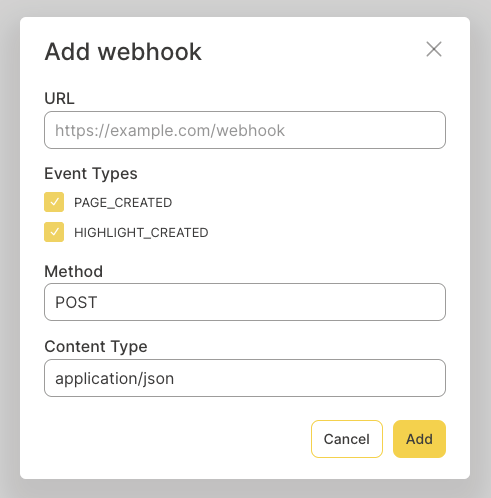
Task: Click the Event Types heading
Action: pos(91,174)
